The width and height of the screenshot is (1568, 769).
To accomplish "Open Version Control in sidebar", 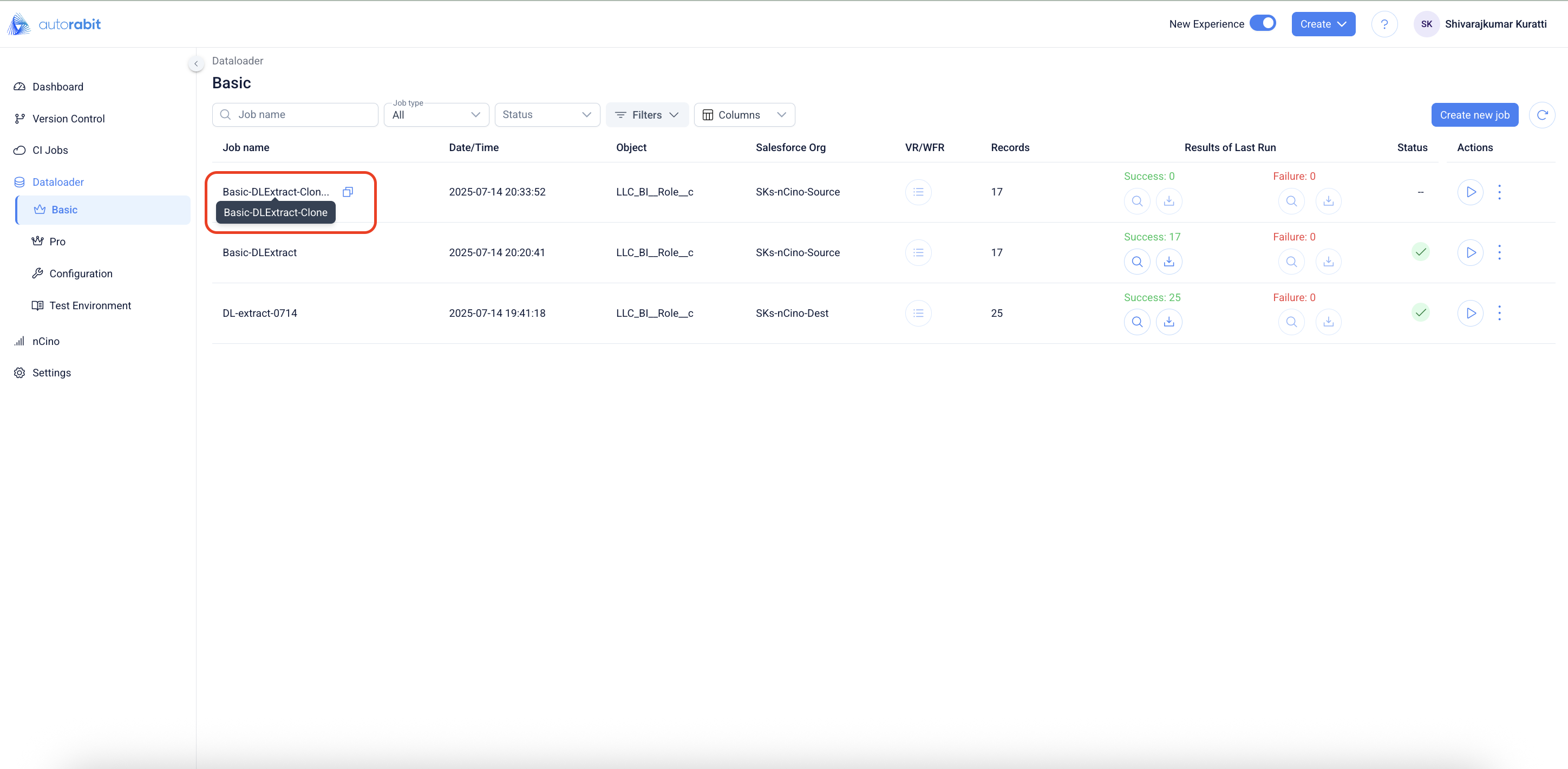I will tap(68, 119).
